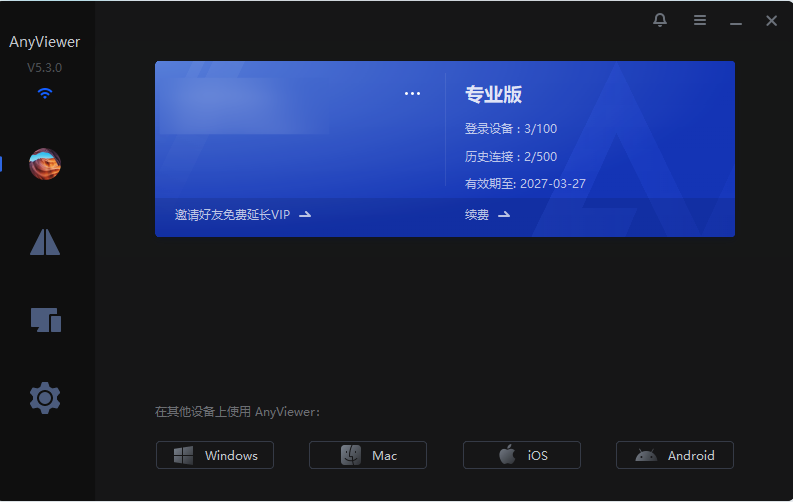Close the AnyViewer window
Screen dimensions: 793x502
click(772, 21)
